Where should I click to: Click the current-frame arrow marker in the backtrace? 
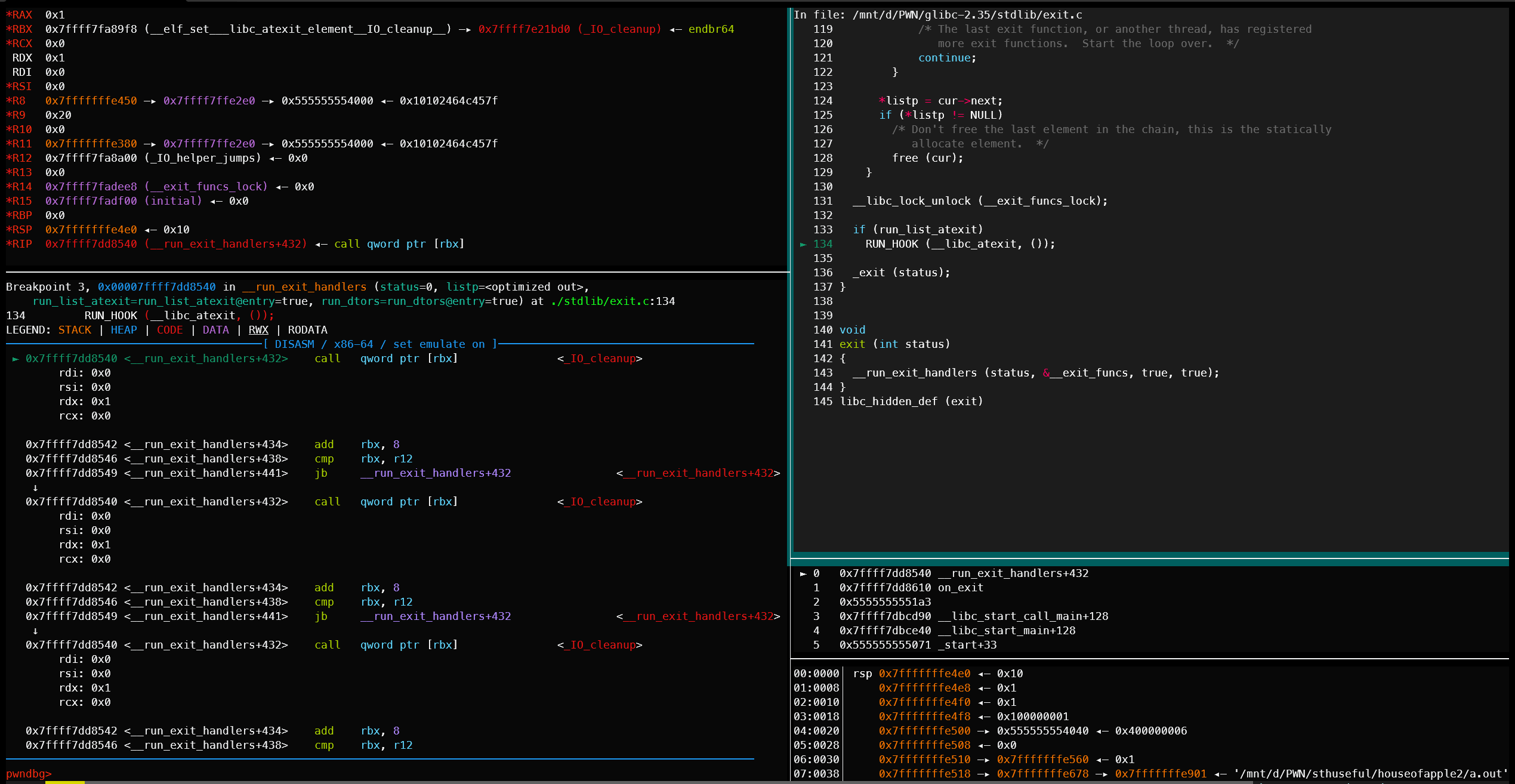(803, 573)
